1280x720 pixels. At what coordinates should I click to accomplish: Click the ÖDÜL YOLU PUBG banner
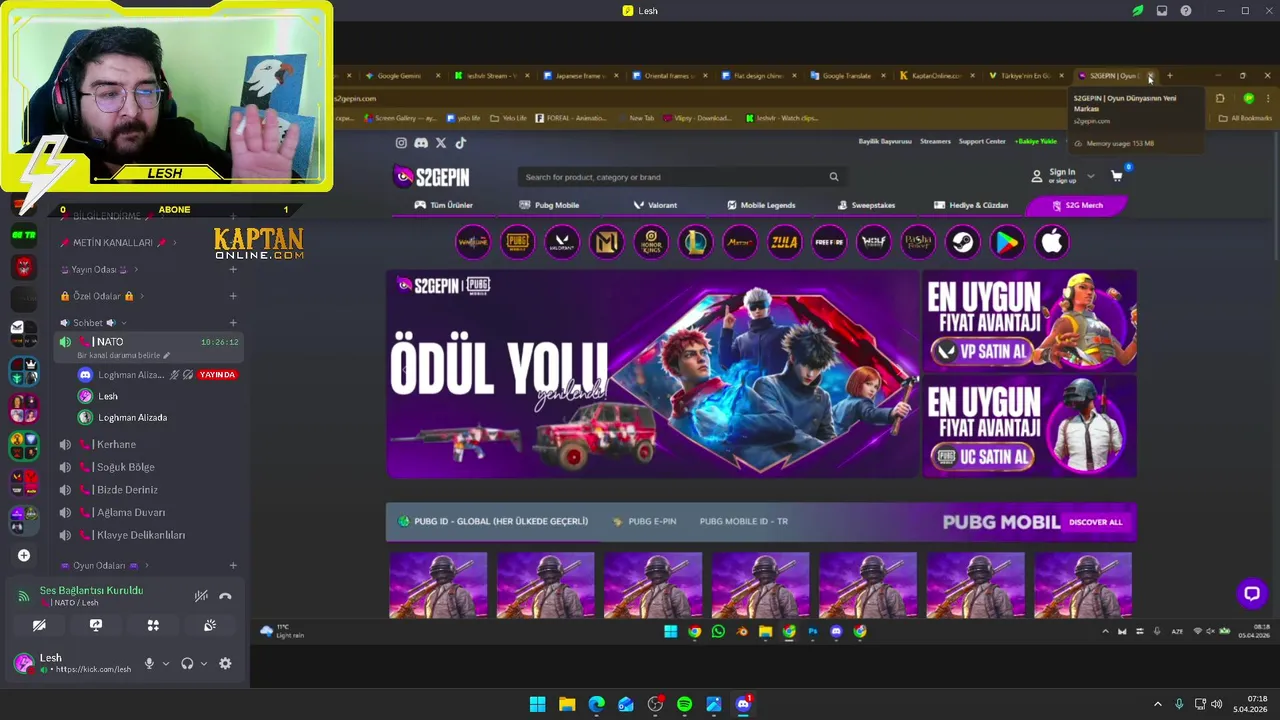click(652, 374)
